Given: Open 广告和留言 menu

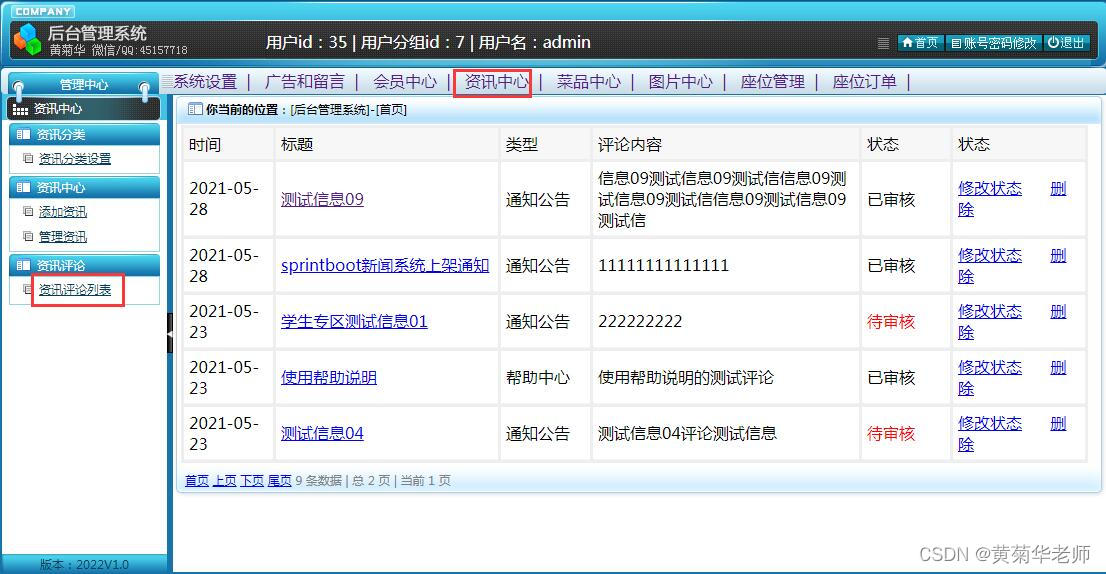Looking at the screenshot, I should 305,82.
